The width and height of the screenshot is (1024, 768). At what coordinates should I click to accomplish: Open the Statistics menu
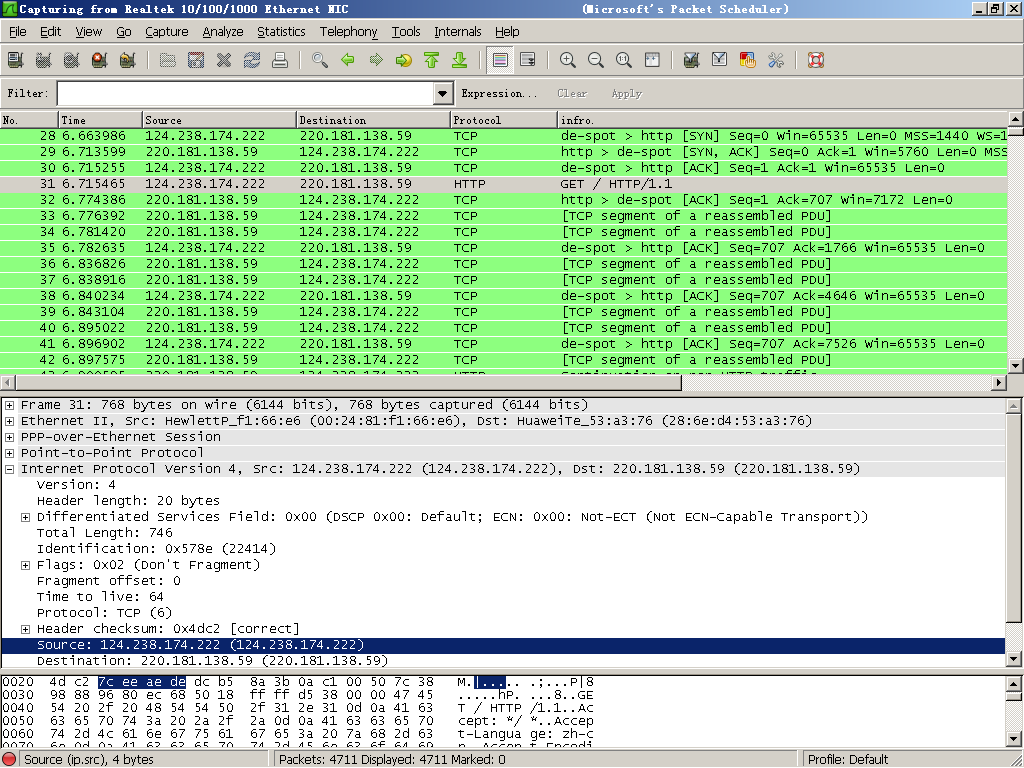[x=281, y=31]
